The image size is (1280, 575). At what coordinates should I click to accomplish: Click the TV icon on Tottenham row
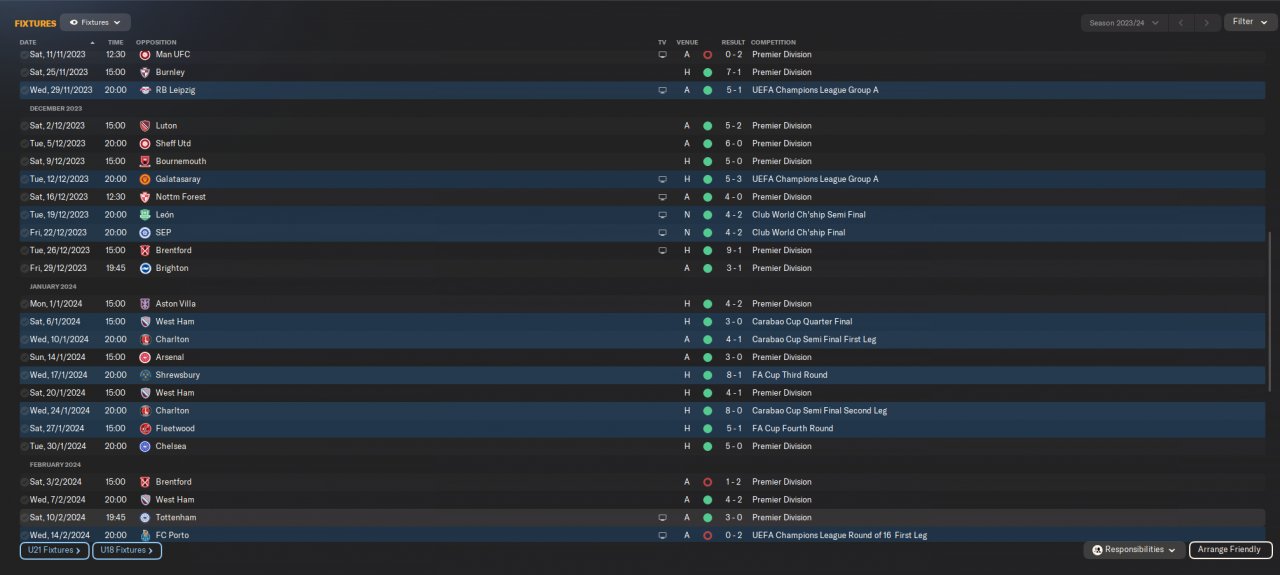pyautogui.click(x=662, y=518)
